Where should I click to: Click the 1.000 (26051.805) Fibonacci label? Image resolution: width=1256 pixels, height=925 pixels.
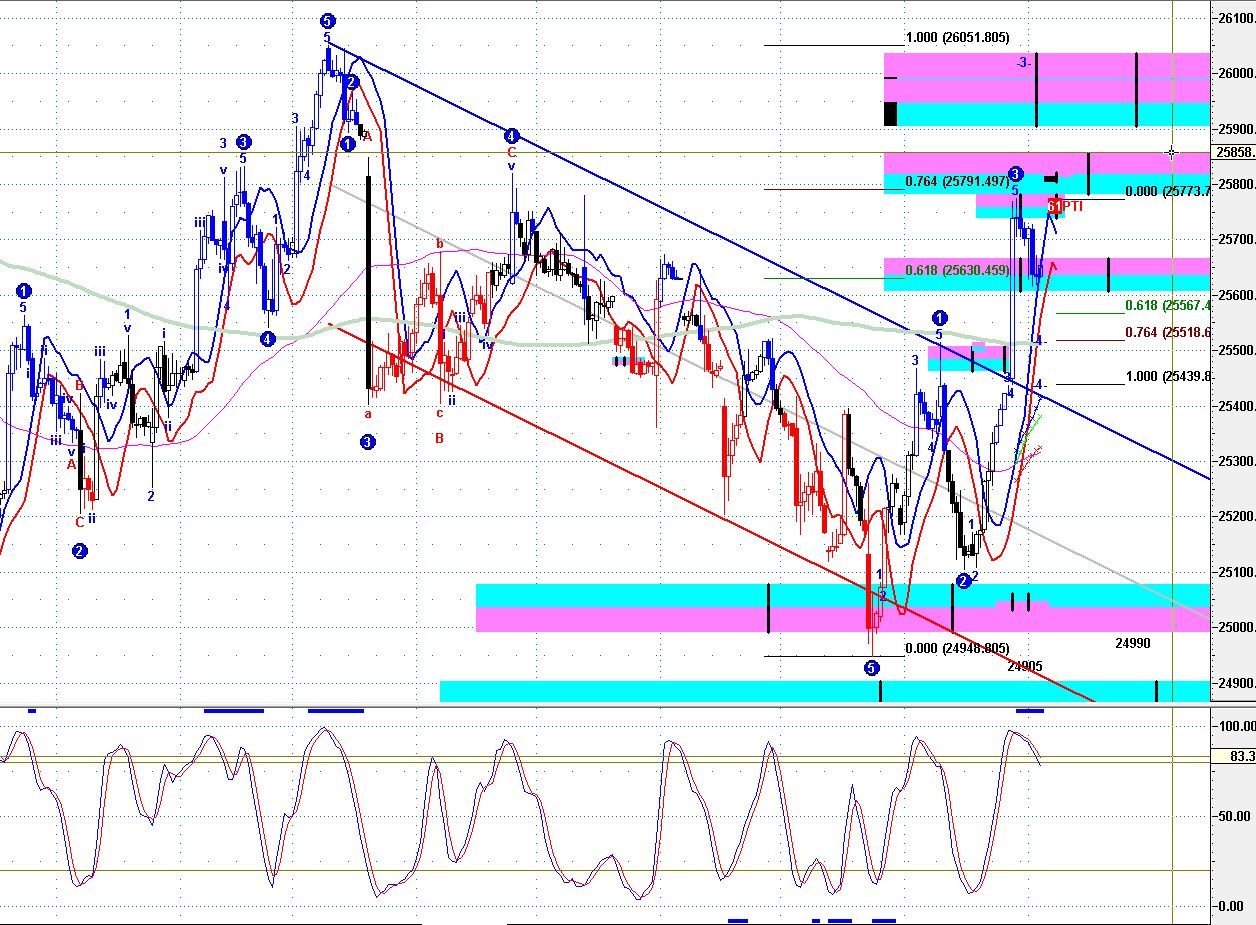coord(955,38)
